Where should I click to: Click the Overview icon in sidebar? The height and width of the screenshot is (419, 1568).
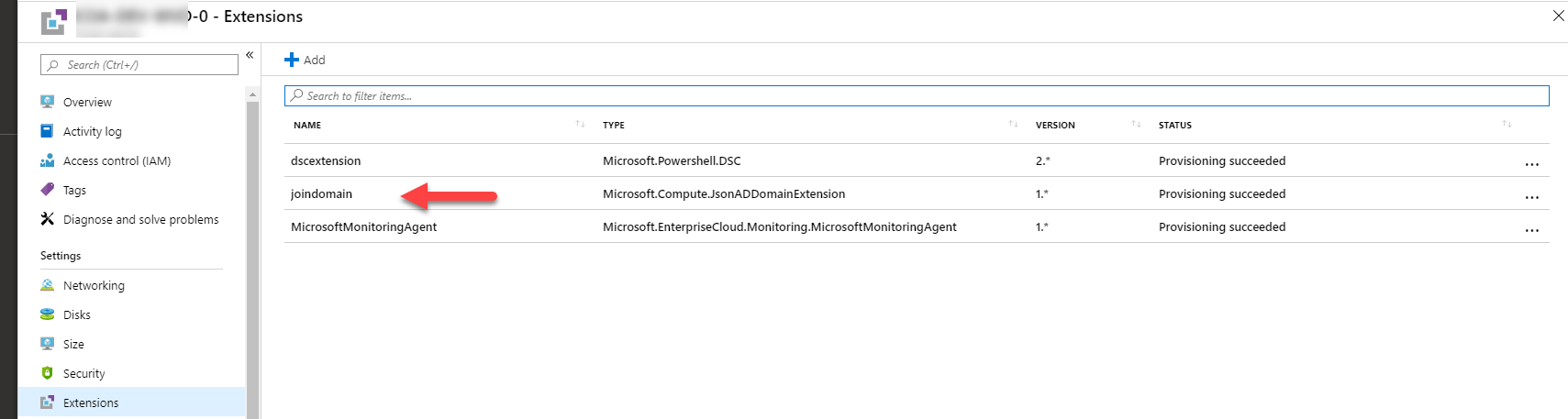pos(48,102)
